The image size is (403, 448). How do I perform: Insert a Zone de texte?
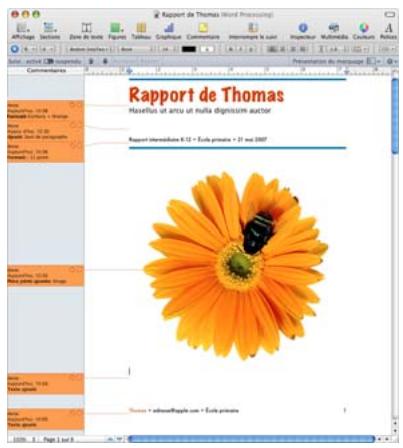[x=86, y=28]
